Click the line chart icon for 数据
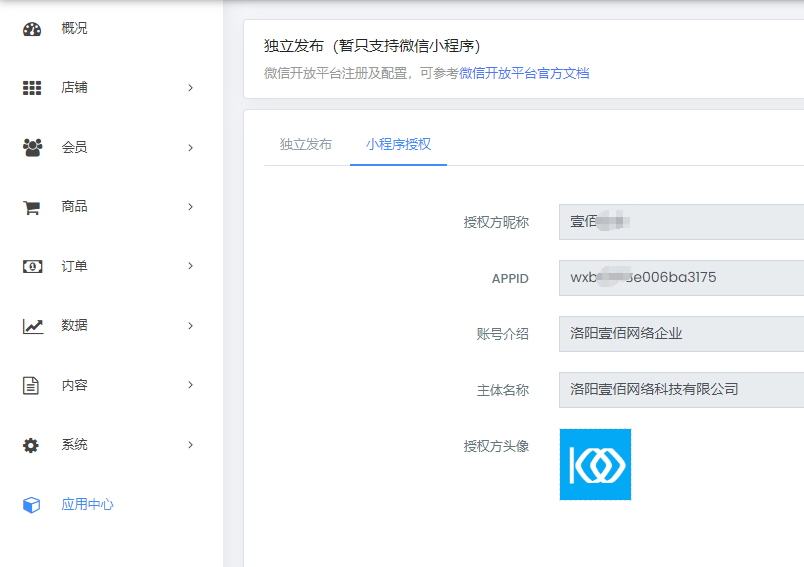The image size is (804, 567). tap(32, 326)
